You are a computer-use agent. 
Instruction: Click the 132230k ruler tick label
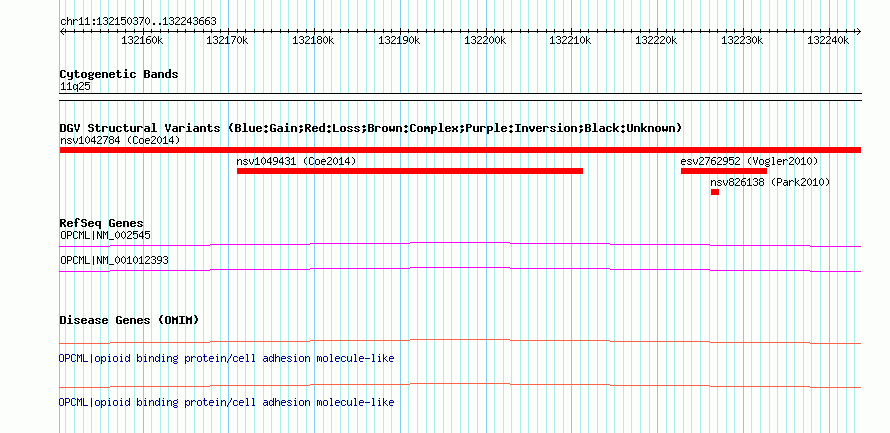point(743,40)
